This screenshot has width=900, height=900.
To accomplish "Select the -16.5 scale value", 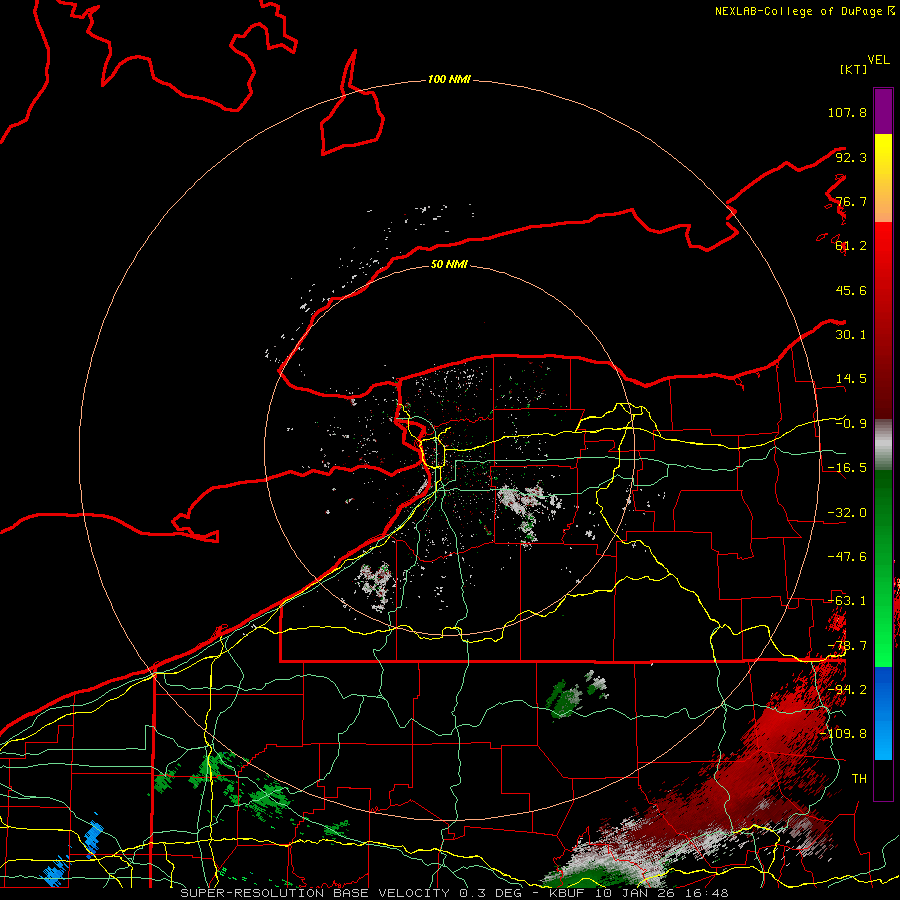I will (847, 468).
